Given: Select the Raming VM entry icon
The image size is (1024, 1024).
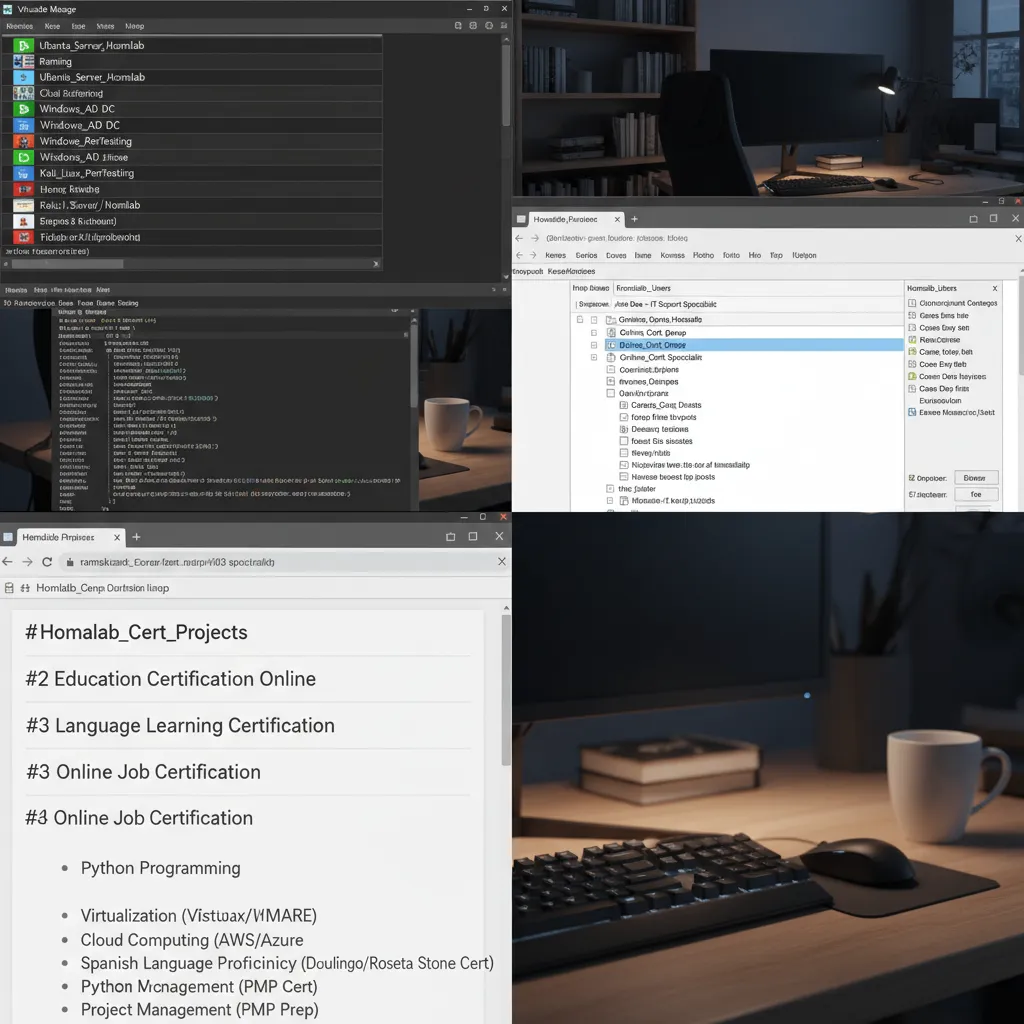Looking at the screenshot, I should point(22,61).
